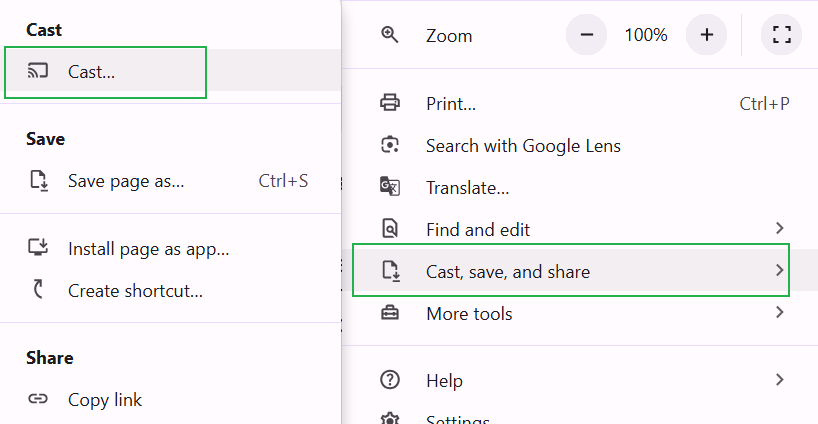Viewport: 818px width, 424px height.
Task: Click the Create shortcut icon
Action: point(38,291)
